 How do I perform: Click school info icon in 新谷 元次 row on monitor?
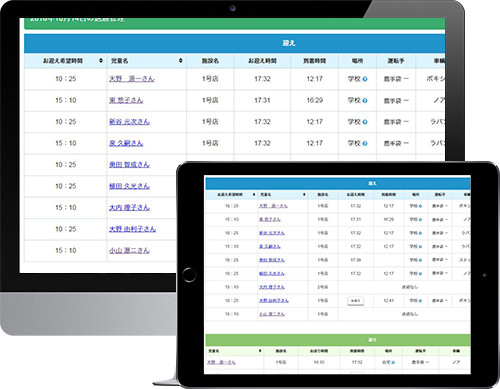click(365, 122)
